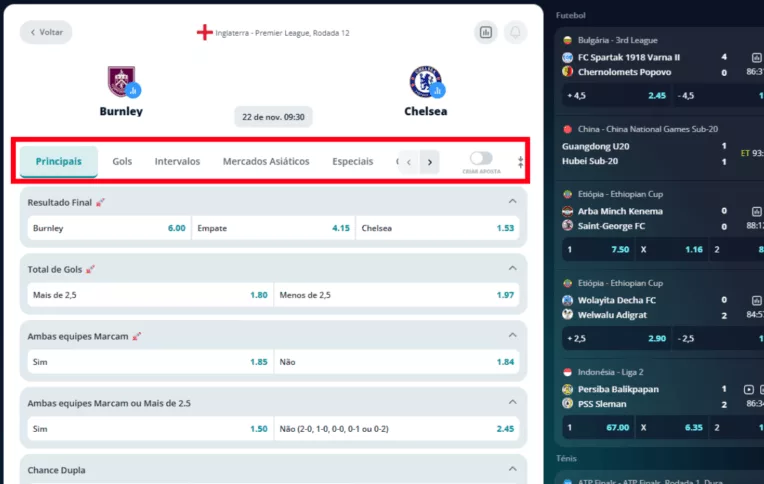Switch to the Gols tab
764x484 pixels.
pos(122,161)
